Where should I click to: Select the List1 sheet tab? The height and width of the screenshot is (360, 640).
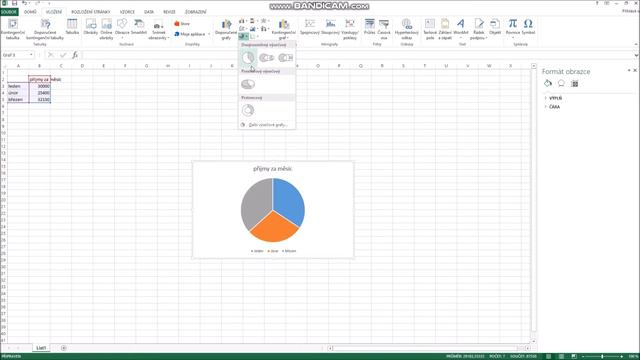41,348
